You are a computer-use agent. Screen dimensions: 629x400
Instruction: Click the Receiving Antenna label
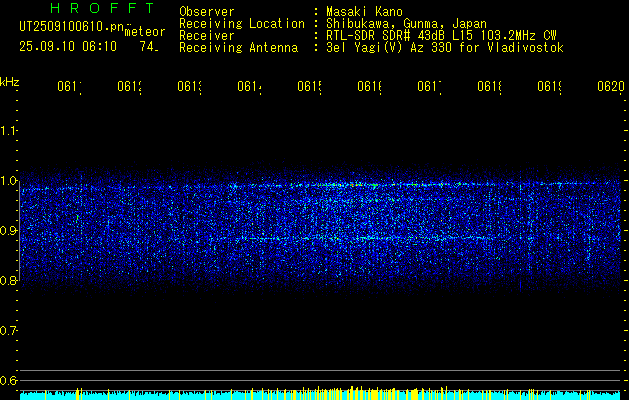(x=238, y=48)
